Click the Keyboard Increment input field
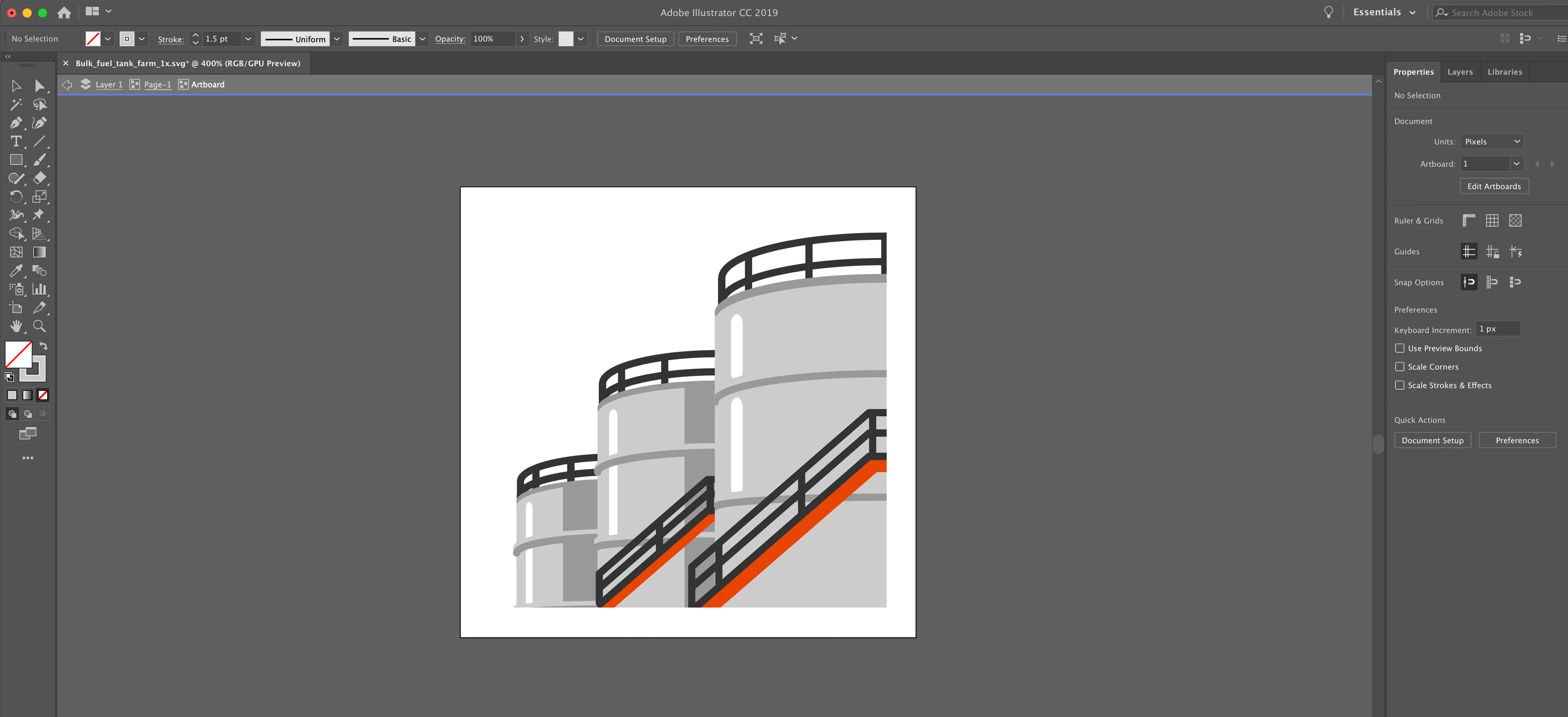This screenshot has height=717, width=1568. click(1498, 329)
